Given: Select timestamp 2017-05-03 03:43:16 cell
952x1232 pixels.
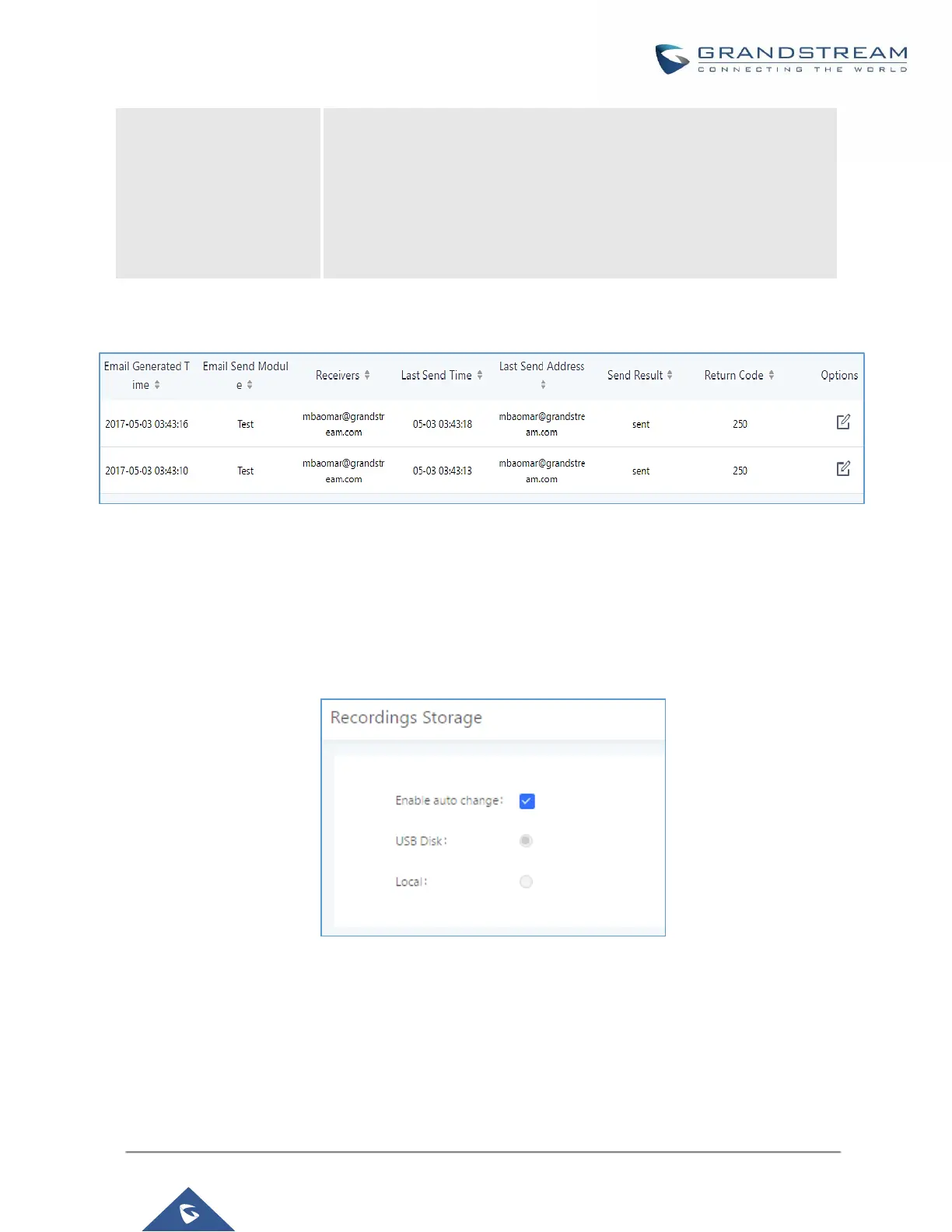Looking at the screenshot, I should click(147, 424).
